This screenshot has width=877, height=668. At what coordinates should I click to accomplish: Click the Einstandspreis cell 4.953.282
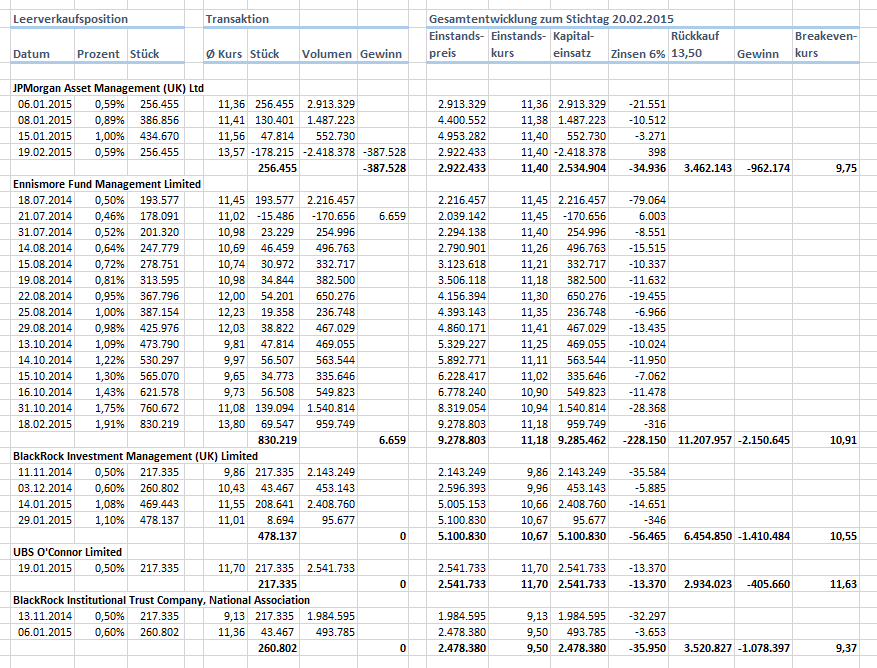coord(462,136)
